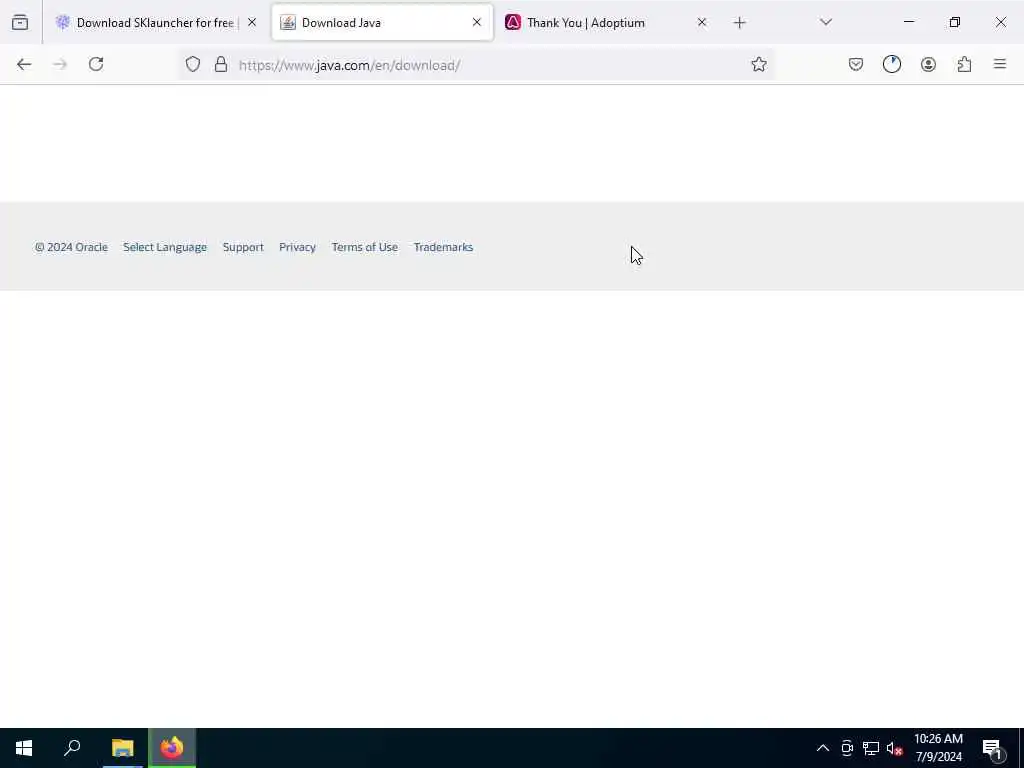
Task: Open the downloads progress indicator
Action: click(892, 65)
